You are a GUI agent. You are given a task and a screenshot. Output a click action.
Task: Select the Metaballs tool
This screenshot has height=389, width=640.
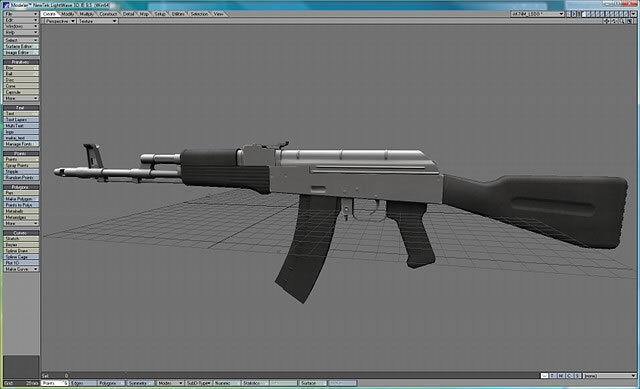pyautogui.click(x=21, y=211)
